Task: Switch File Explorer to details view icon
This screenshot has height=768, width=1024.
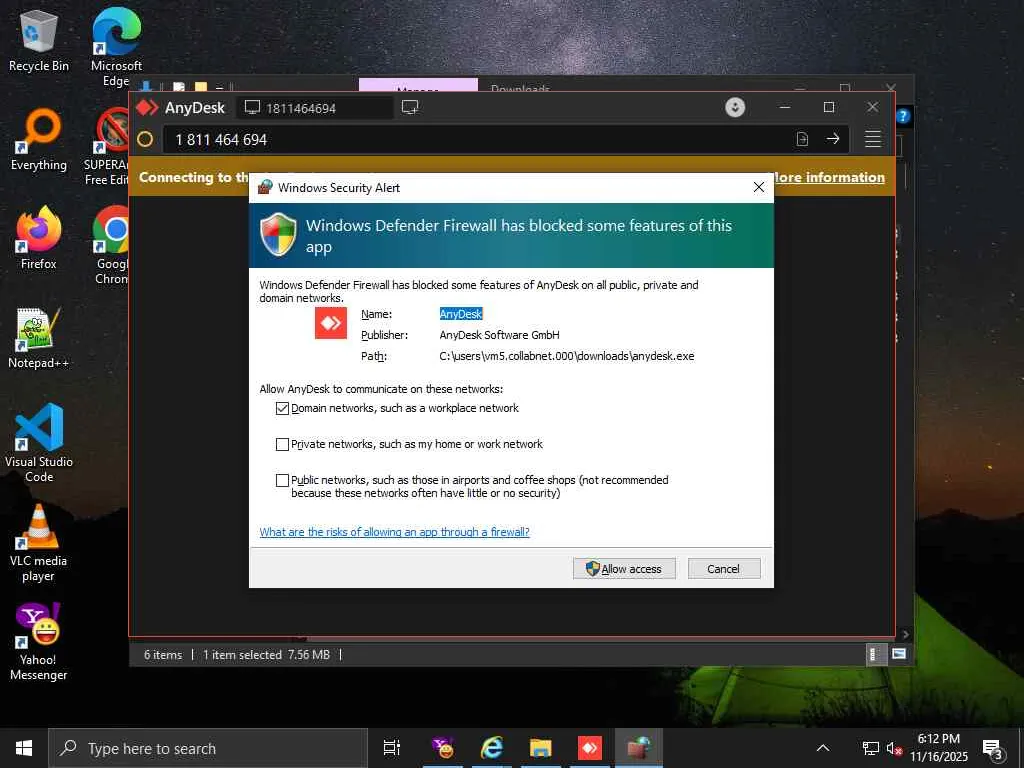Action: click(x=874, y=654)
